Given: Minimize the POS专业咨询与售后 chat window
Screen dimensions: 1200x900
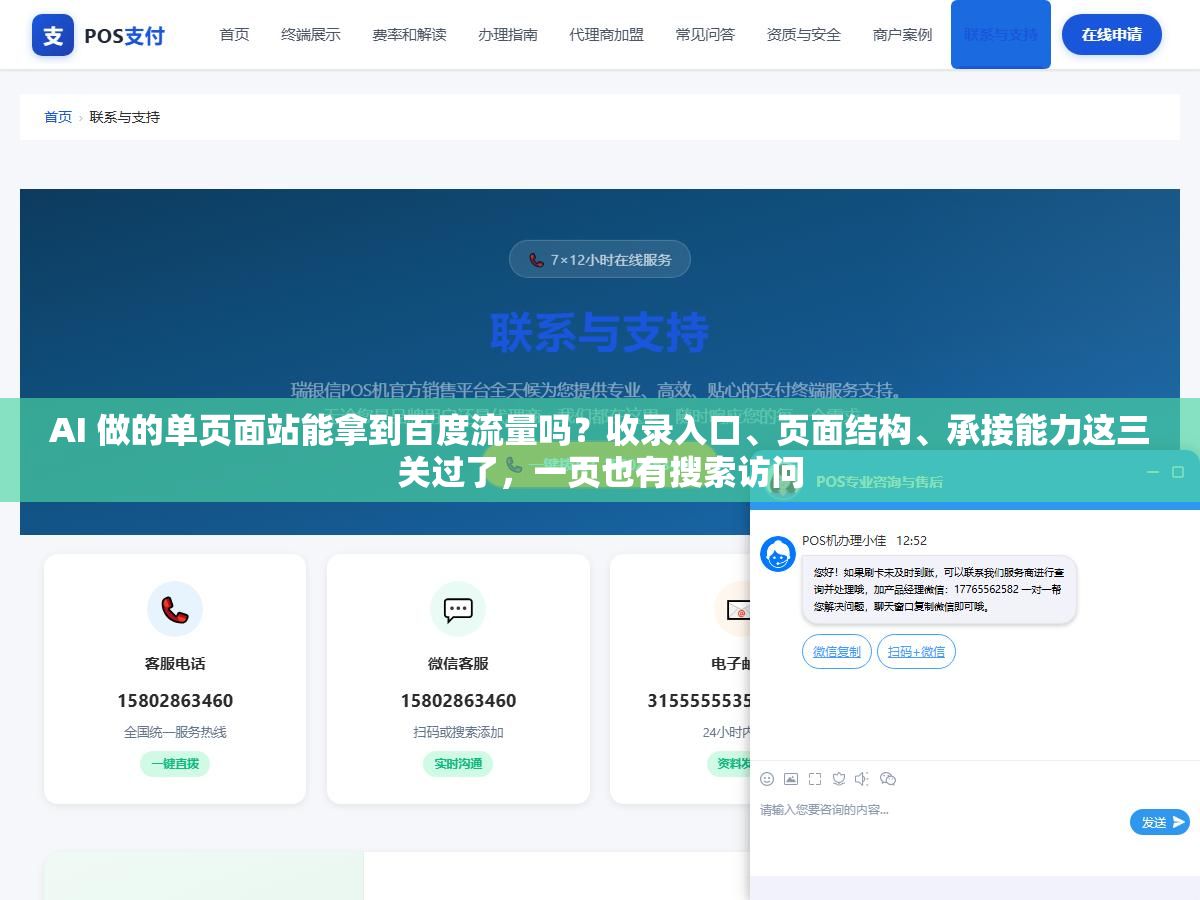Looking at the screenshot, I should 1153,471.
